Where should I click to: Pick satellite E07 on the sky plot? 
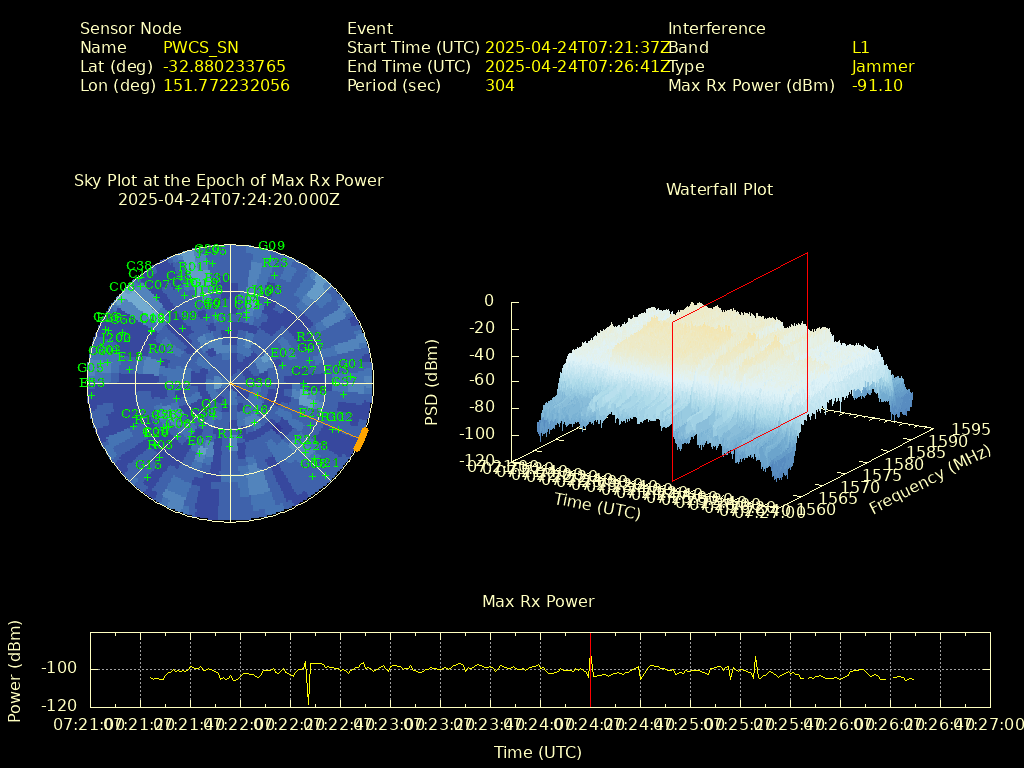click(200, 440)
